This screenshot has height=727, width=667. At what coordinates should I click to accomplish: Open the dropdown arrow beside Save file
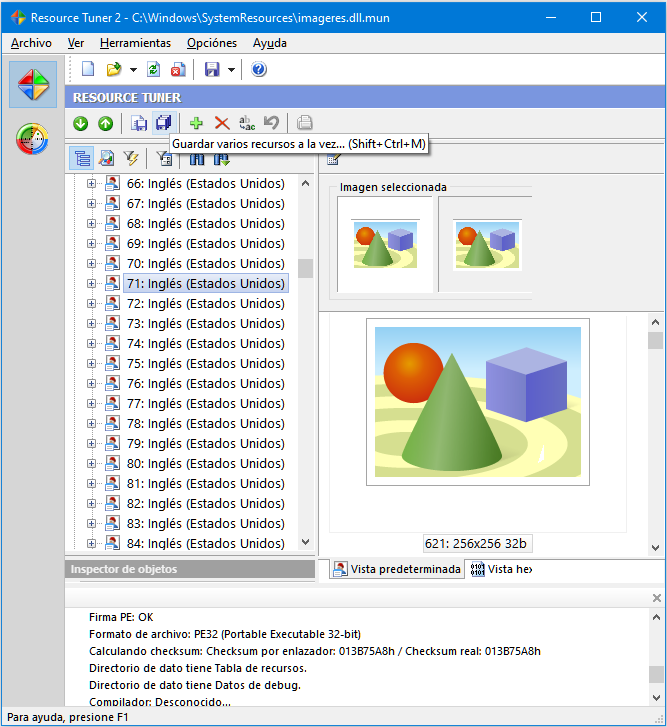(231, 70)
